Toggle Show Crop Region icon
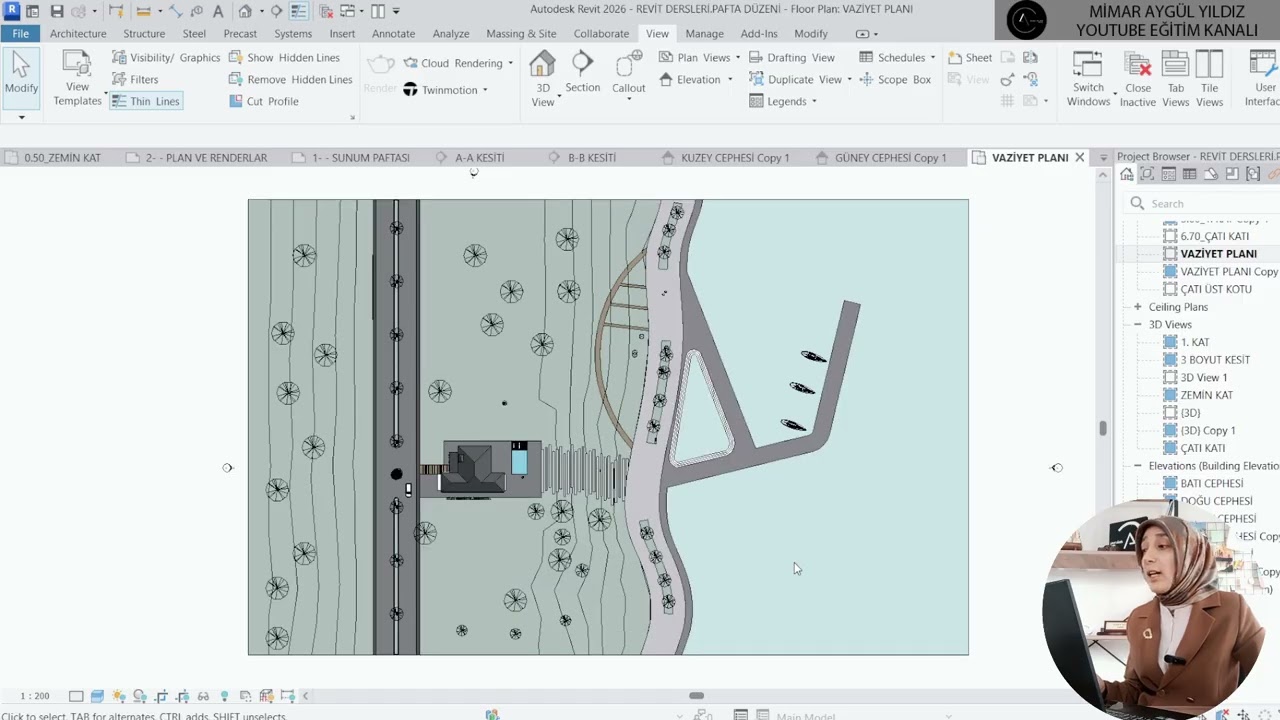Viewport: 1280px width, 720px height. click(x=182, y=696)
